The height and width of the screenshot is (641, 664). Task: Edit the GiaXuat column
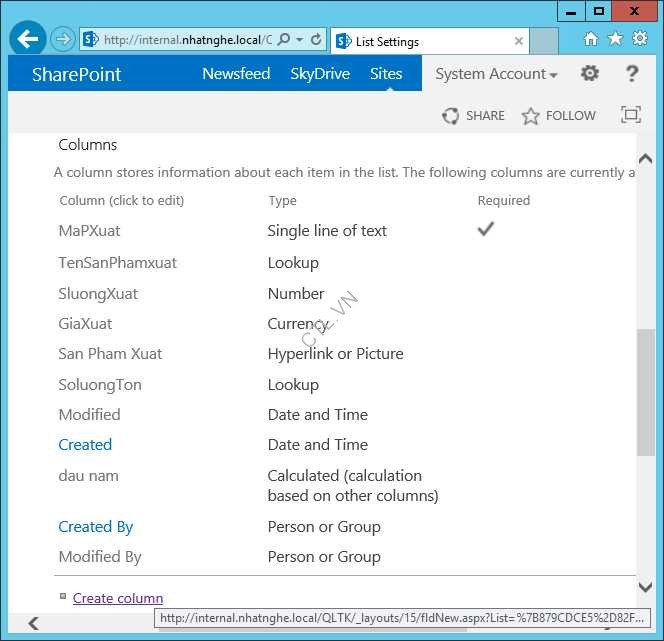click(x=85, y=324)
